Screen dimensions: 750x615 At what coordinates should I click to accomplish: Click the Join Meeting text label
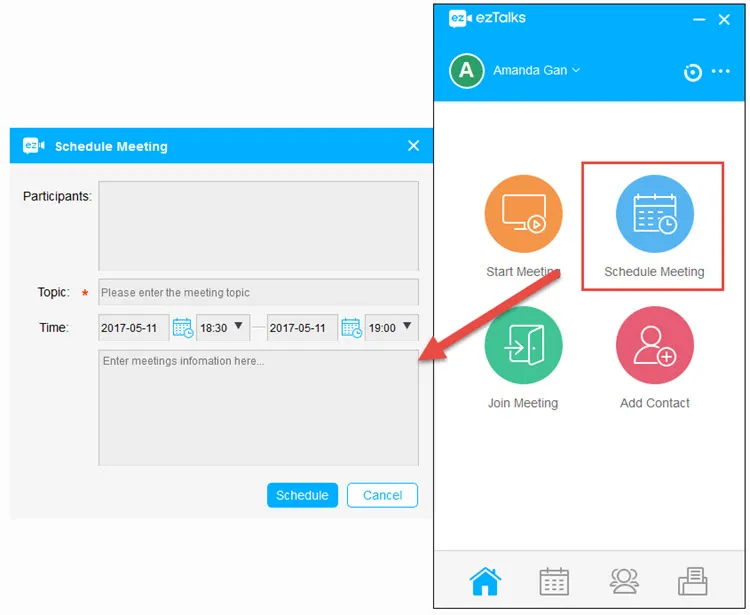point(523,403)
